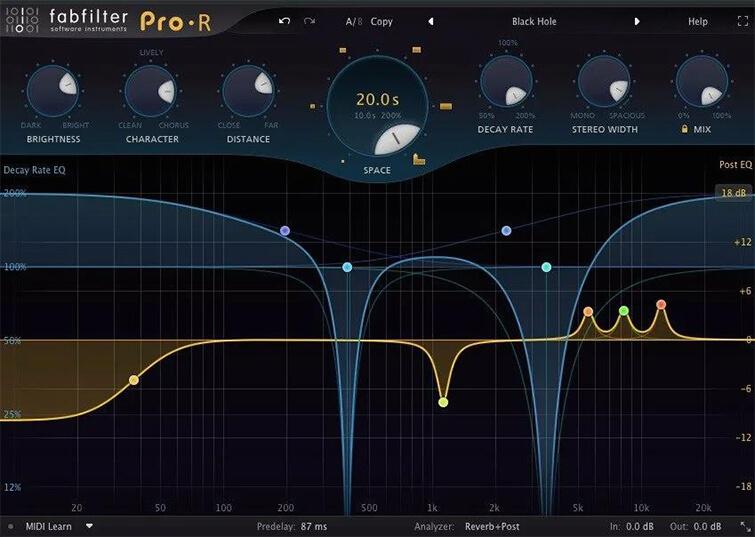755x537 pixels.
Task: Click the Predelay 87 ms value
Action: click(x=314, y=526)
